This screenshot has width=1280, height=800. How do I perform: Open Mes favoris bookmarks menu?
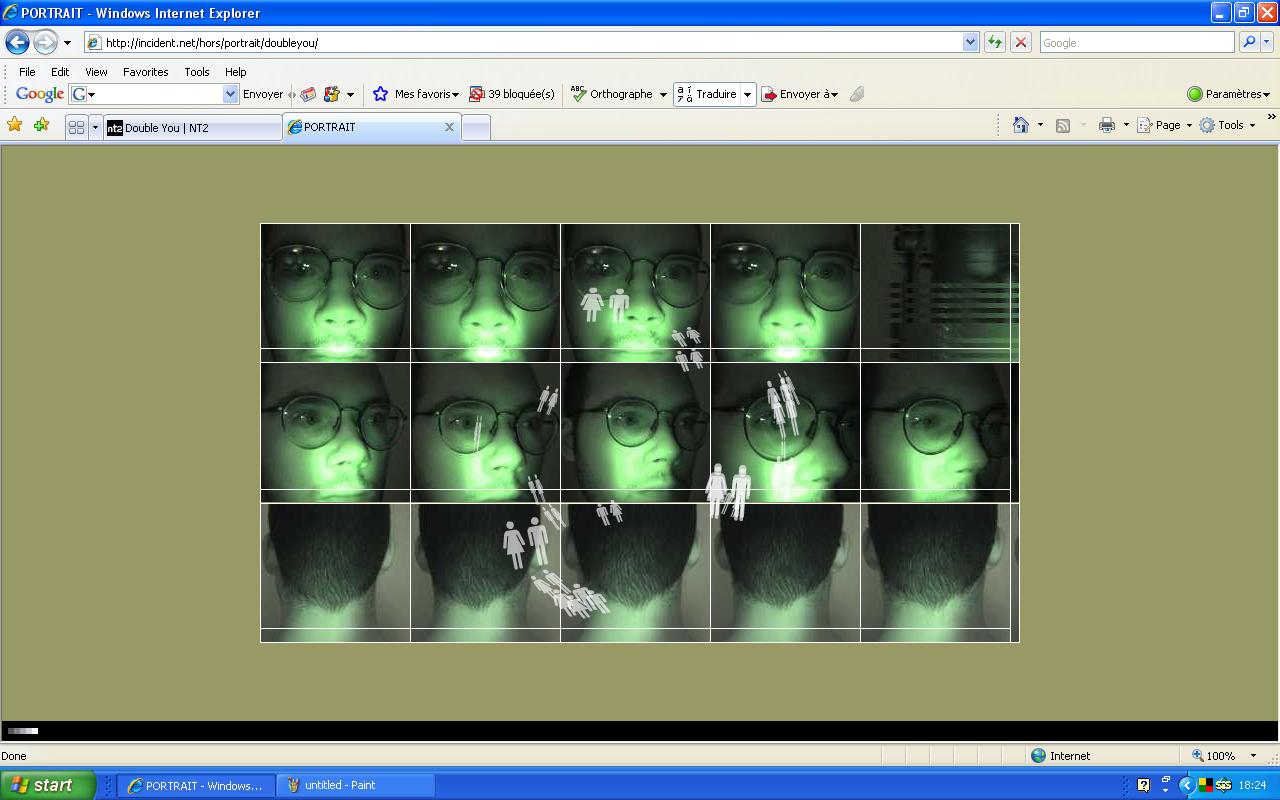click(416, 94)
